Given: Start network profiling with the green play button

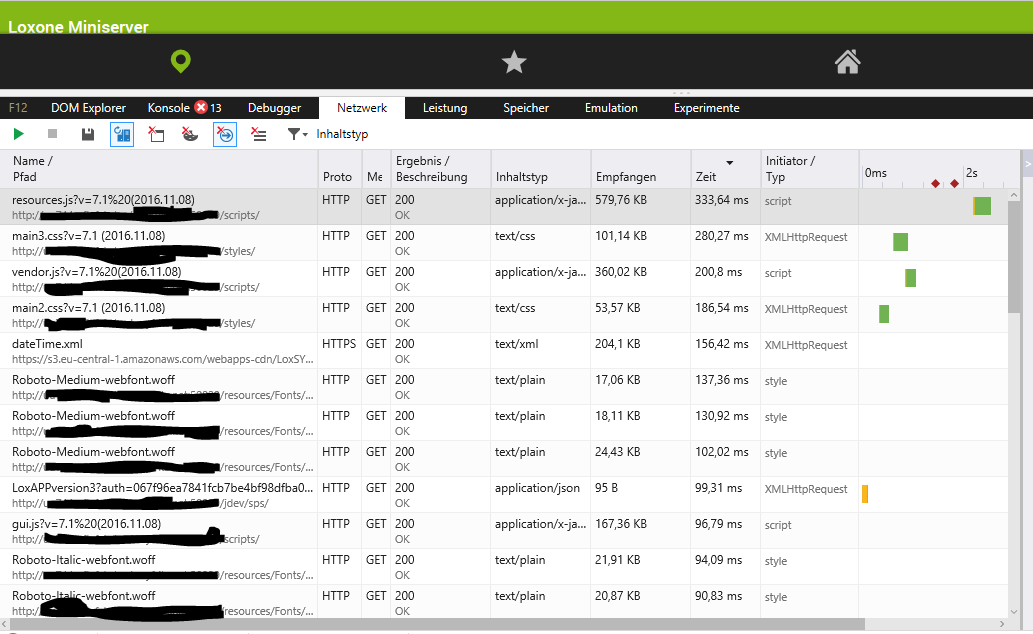Looking at the screenshot, I should pyautogui.click(x=19, y=134).
